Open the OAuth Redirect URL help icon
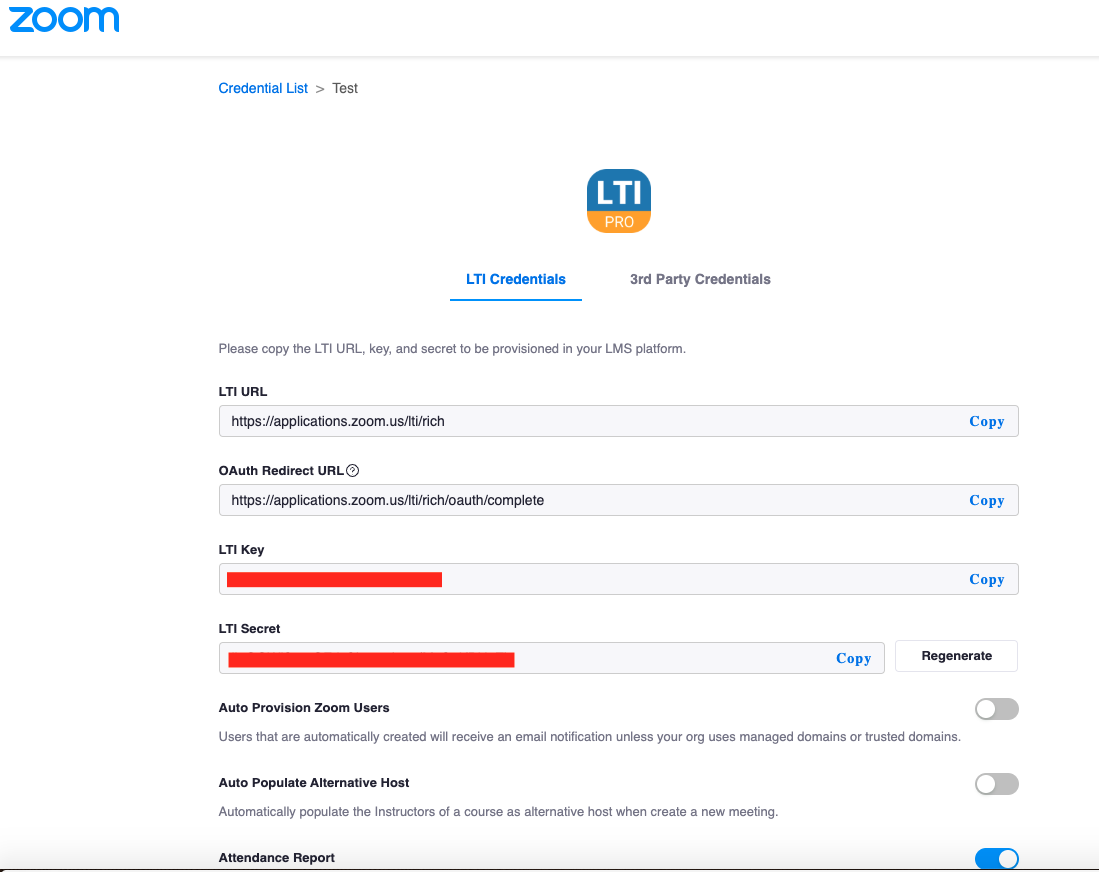Image resolution: width=1099 pixels, height=872 pixels. pos(353,471)
